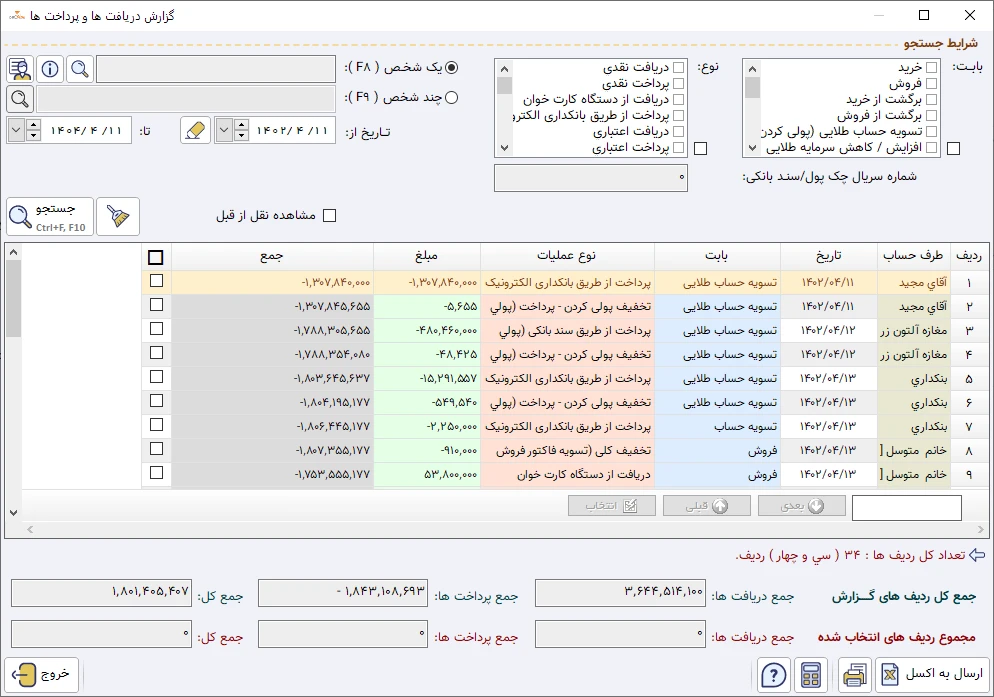Click the left-pointing arrow icon beside تعداد کل ردیف ها
The height and width of the screenshot is (697, 994).
coord(978,556)
